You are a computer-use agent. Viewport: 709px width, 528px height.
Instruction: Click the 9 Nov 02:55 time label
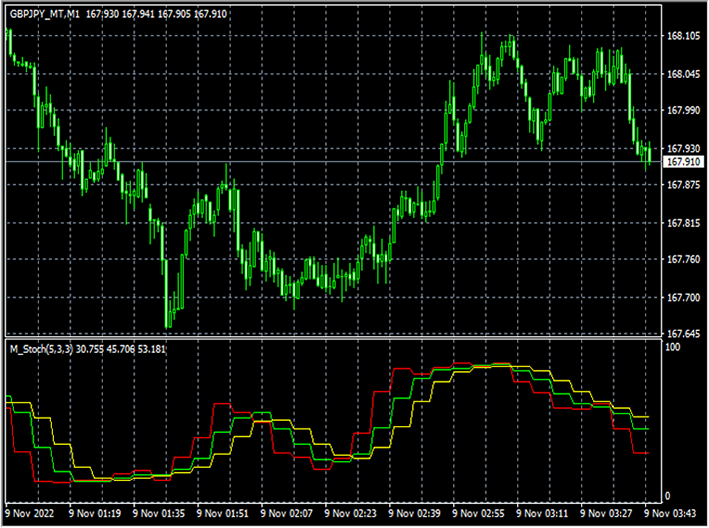(478, 514)
